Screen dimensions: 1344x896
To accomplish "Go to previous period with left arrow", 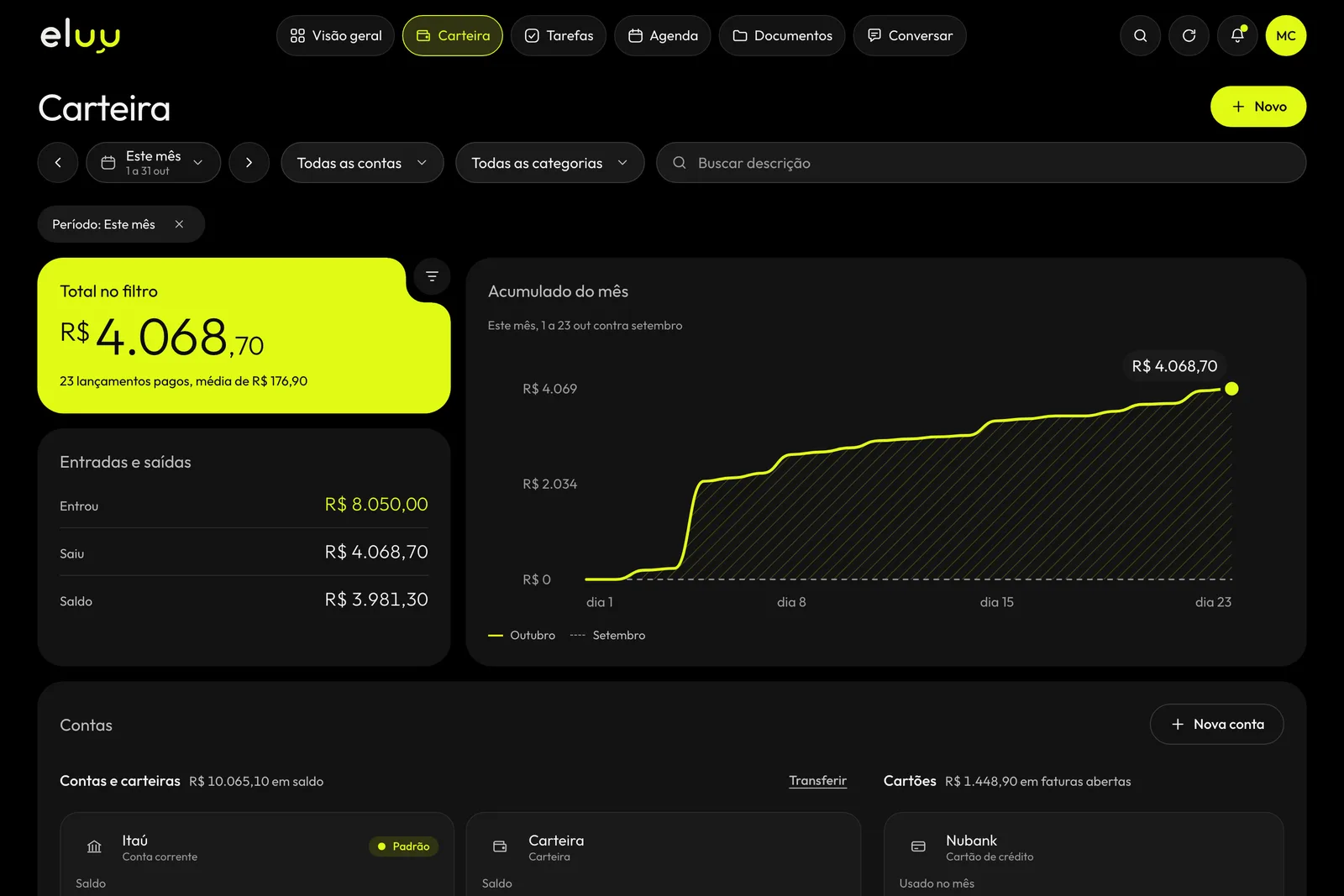I will (x=58, y=163).
